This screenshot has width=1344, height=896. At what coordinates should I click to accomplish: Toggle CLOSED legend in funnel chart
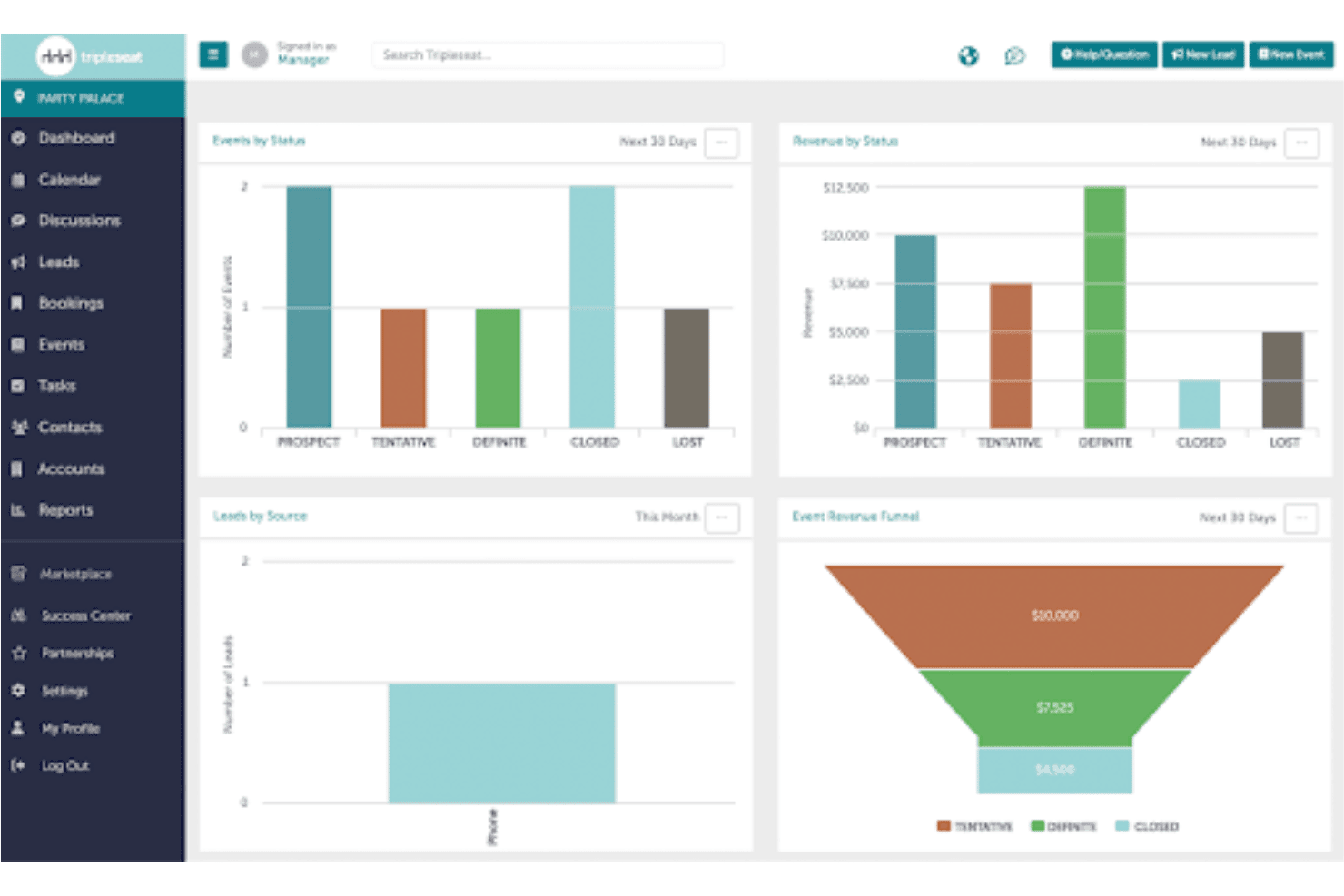[x=1147, y=826]
